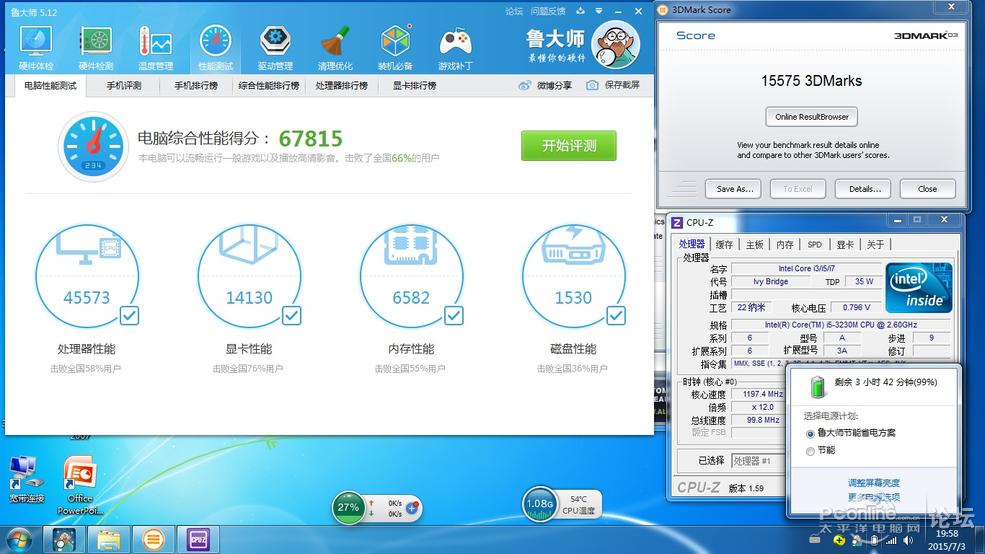Open the 论坛 link in title bar
Viewport: 985px width, 554px height.
click(x=514, y=11)
